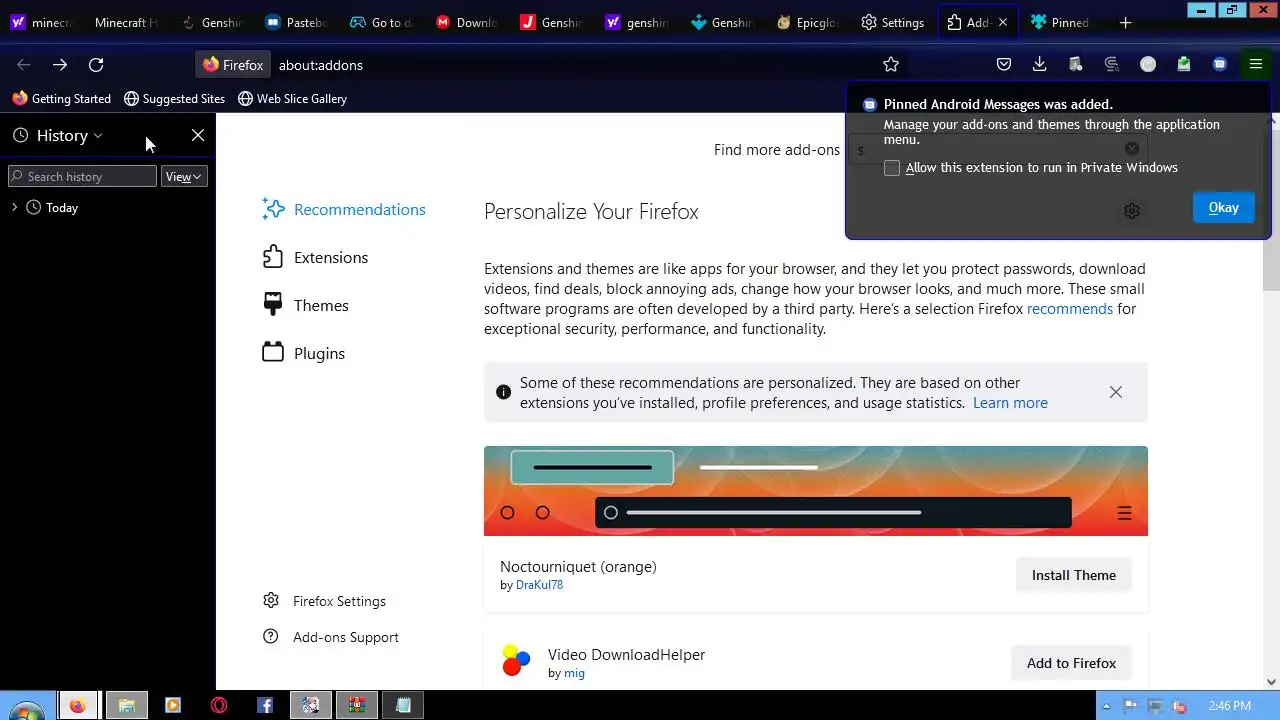Switch to the Settings browser tab
1280x720 pixels.
click(893, 22)
